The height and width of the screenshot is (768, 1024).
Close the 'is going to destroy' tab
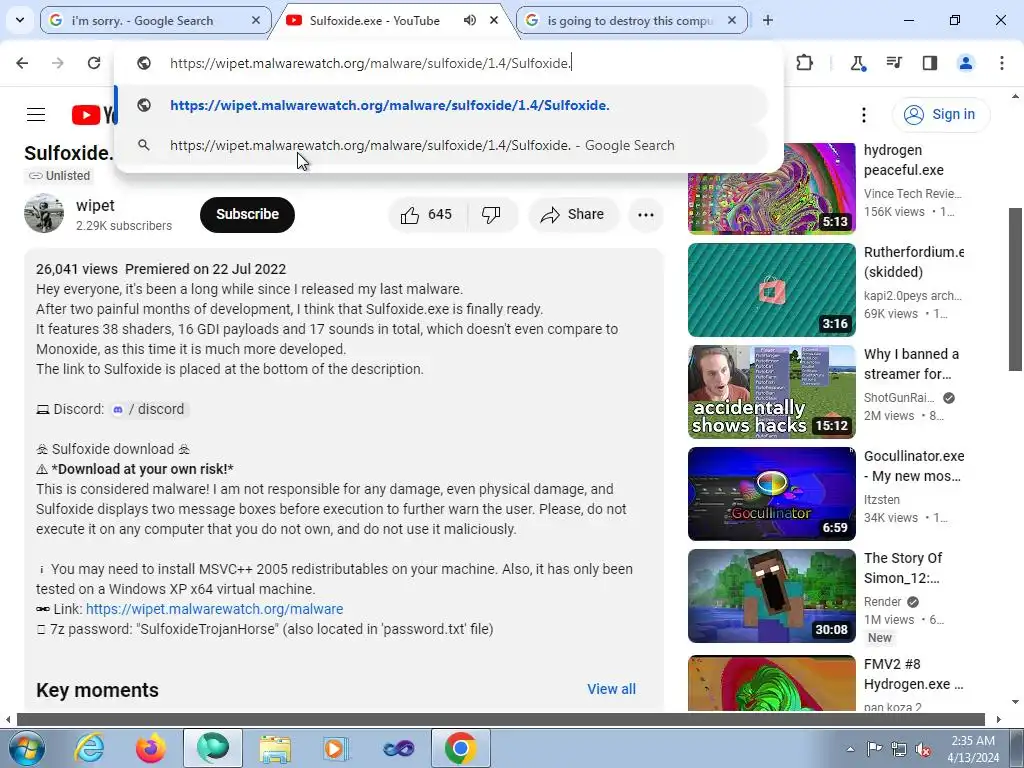click(732, 20)
